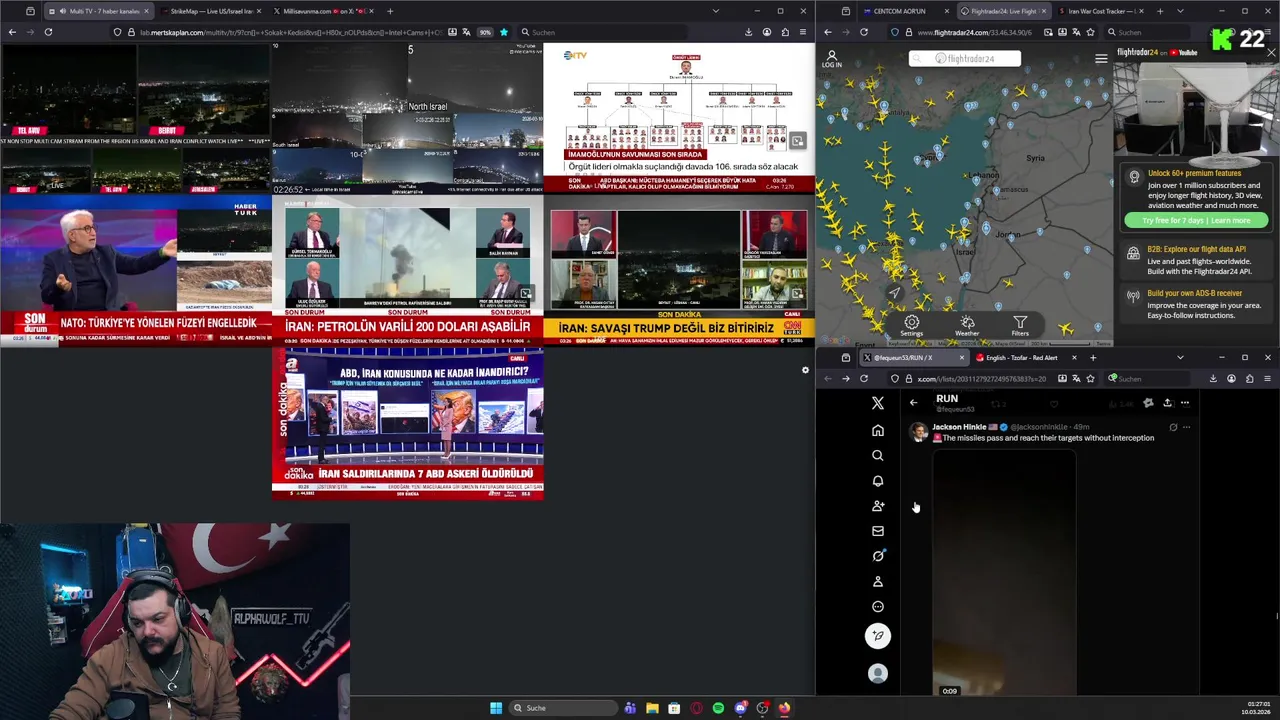The image size is (1280, 720).
Task: Reload the Multi TV browser page
Action: coord(48,32)
